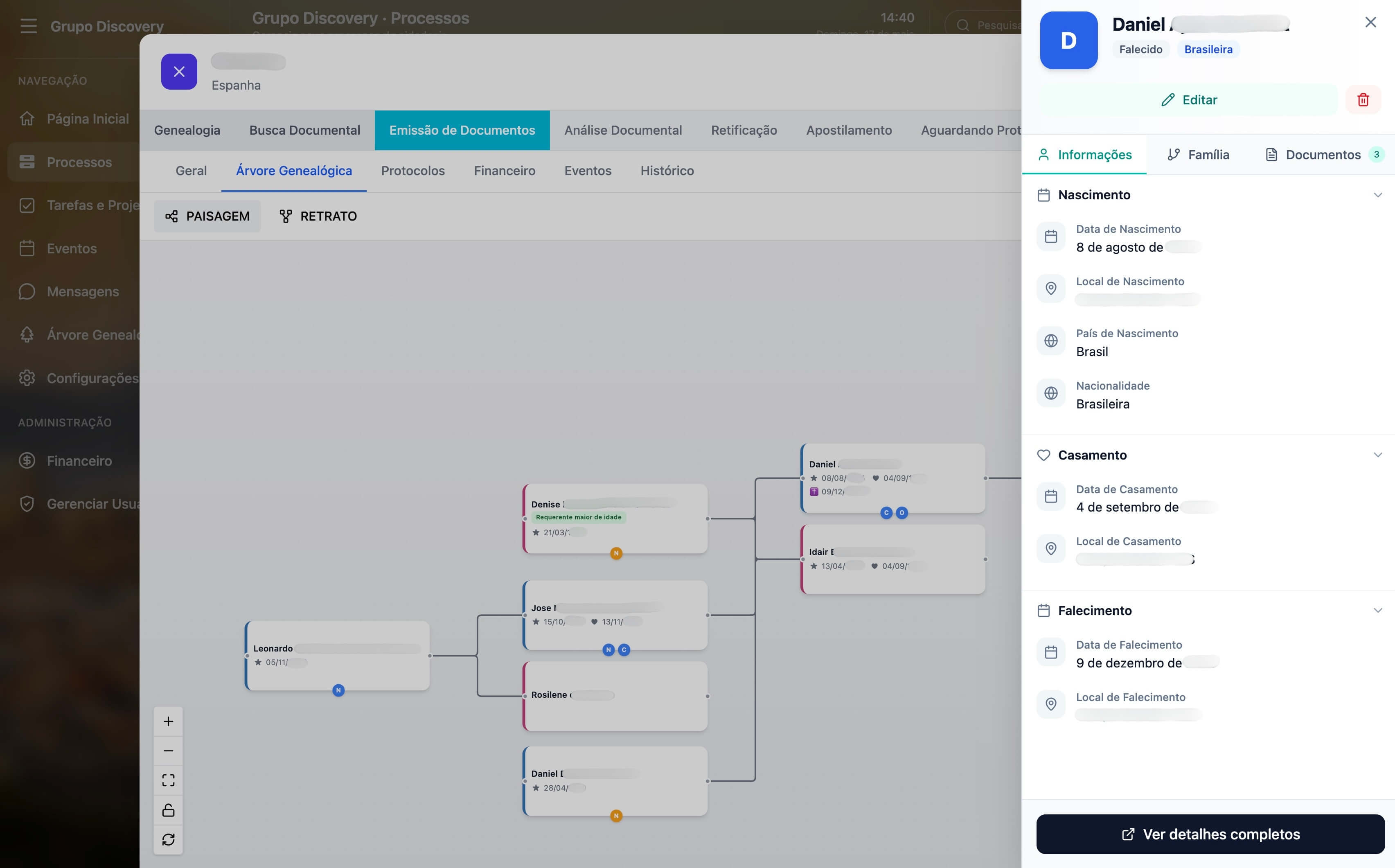Zoom out the family tree canvas
1395x868 pixels.
[168, 751]
